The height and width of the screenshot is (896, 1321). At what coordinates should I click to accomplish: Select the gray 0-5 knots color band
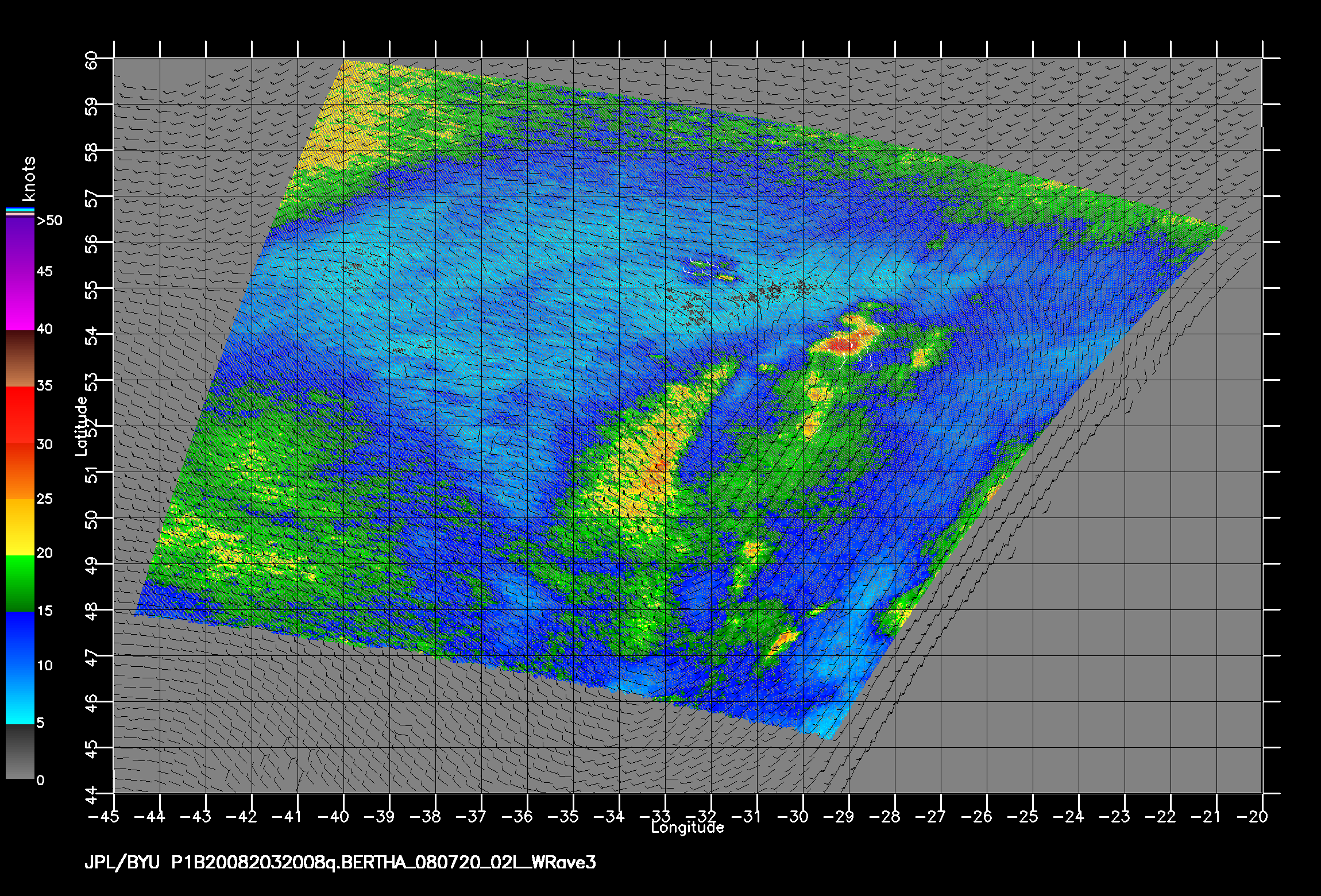click(20, 752)
